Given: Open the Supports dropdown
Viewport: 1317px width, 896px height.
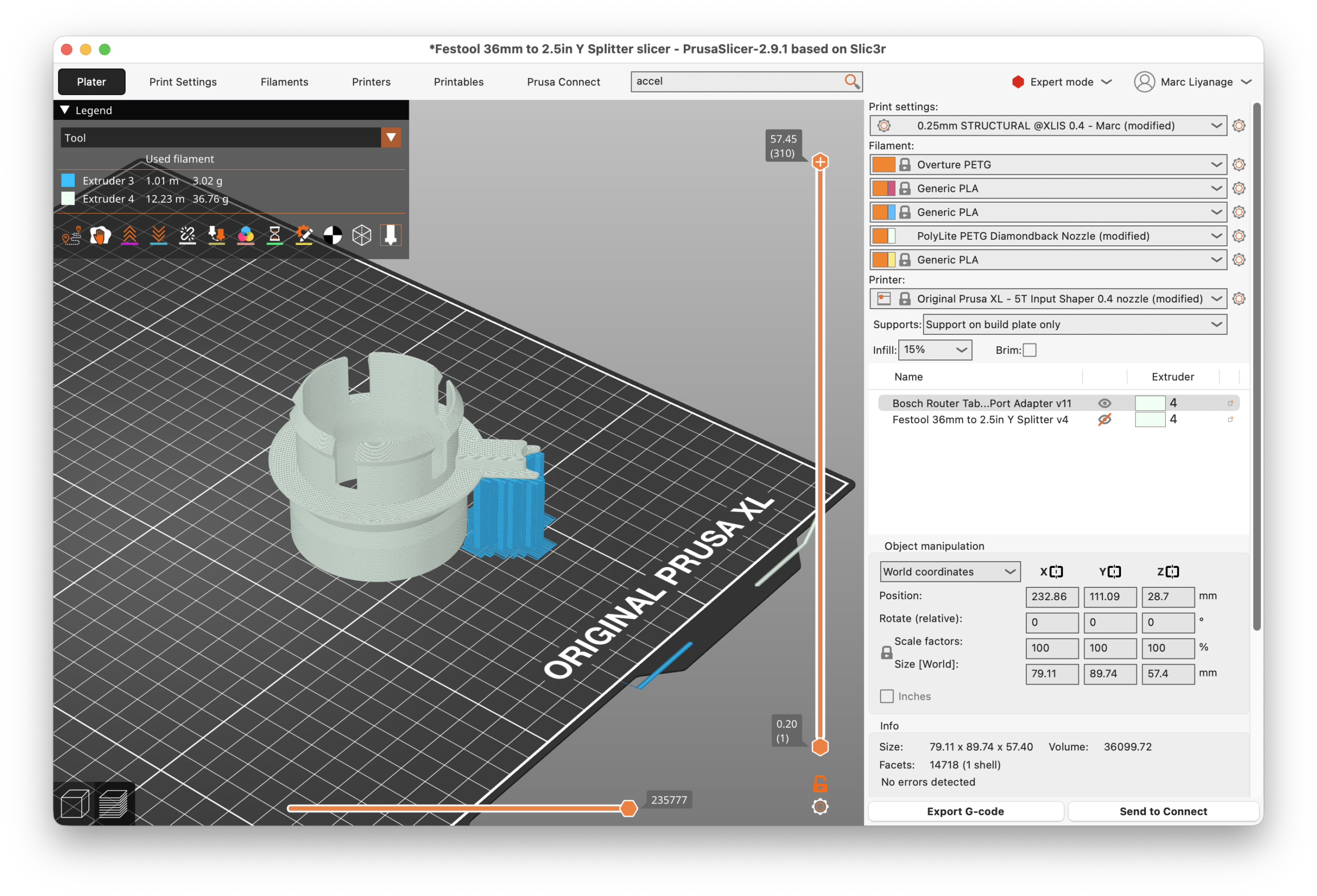Looking at the screenshot, I should (1074, 324).
